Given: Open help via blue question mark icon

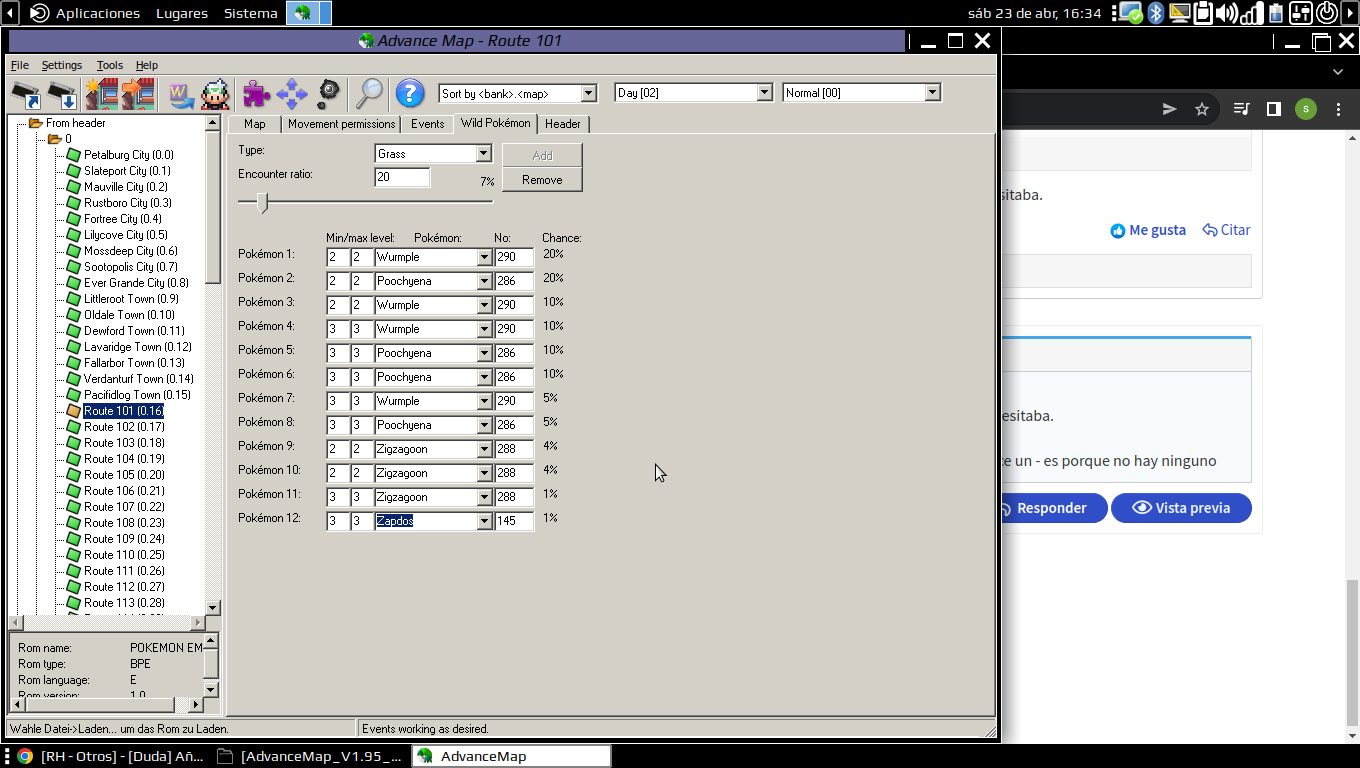Looking at the screenshot, I should tap(409, 93).
